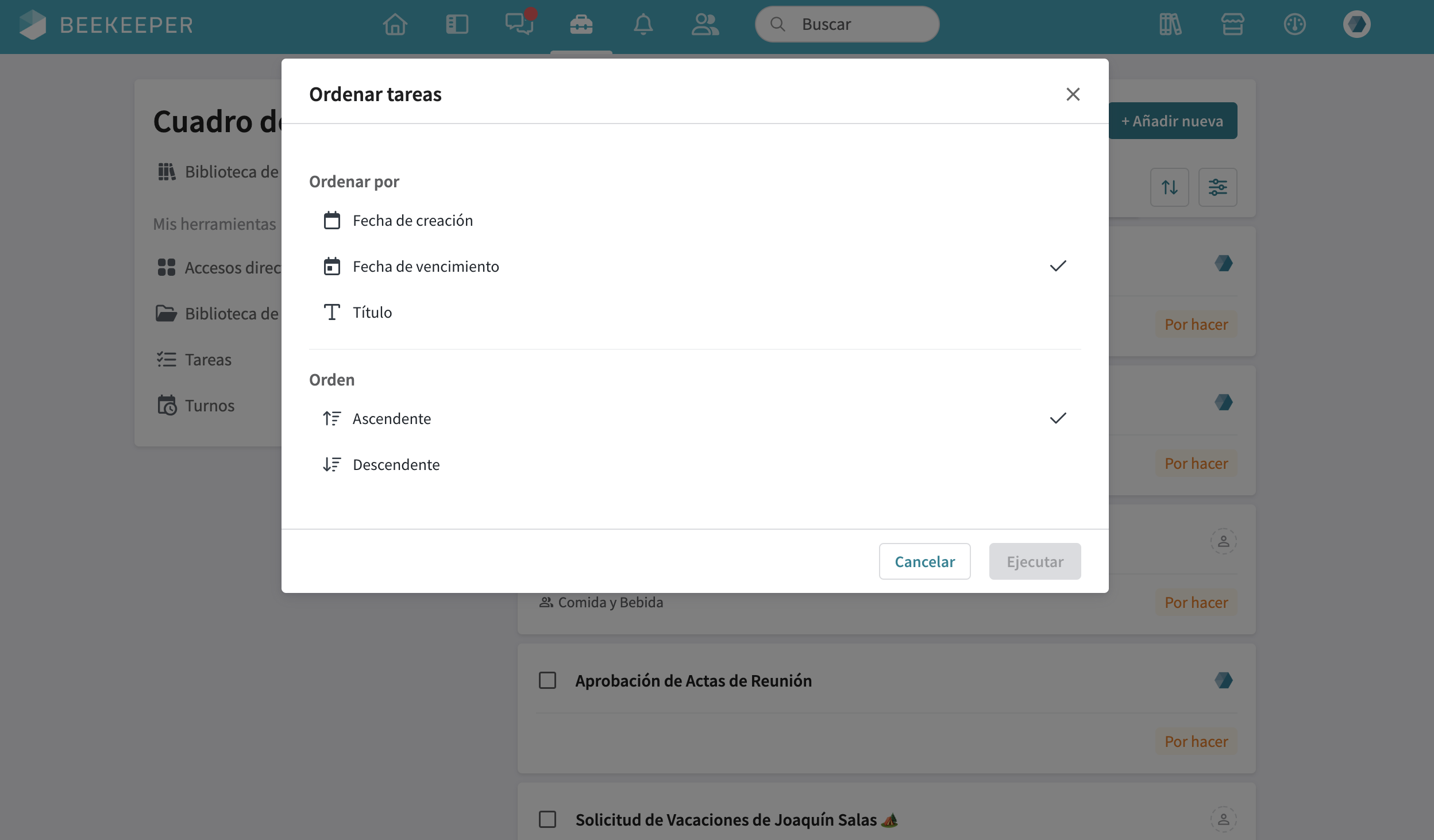Select Fecha de vencimiento sort option

pos(695,267)
